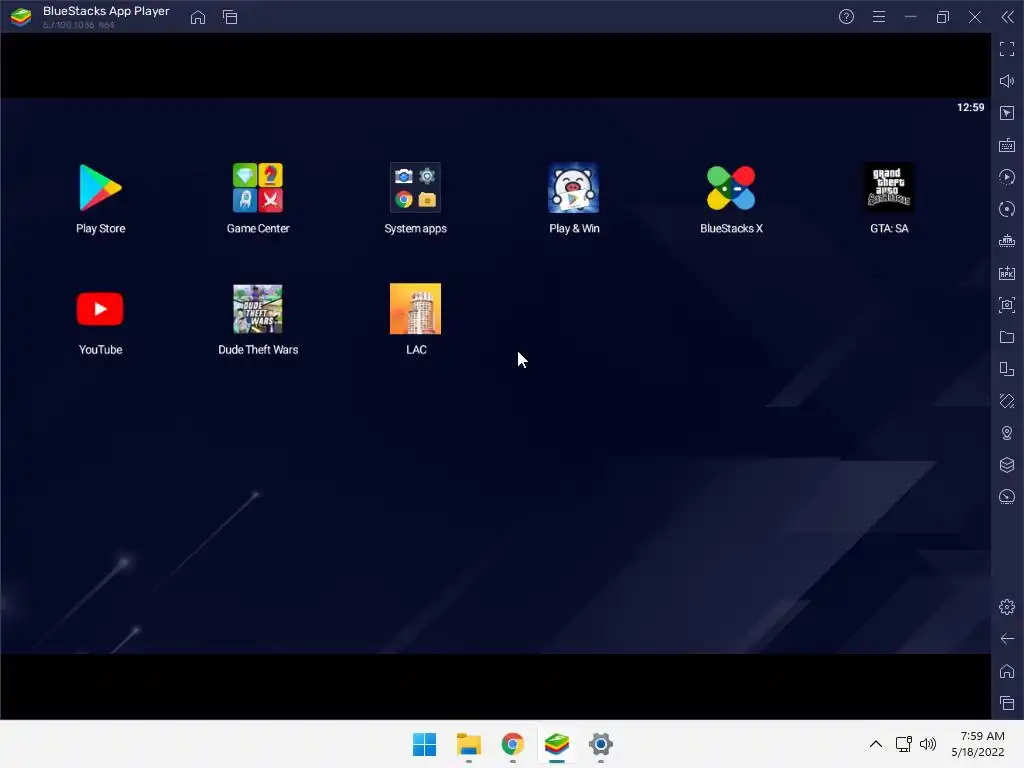
Task: Install APK from the sidebar
Action: point(1007,273)
